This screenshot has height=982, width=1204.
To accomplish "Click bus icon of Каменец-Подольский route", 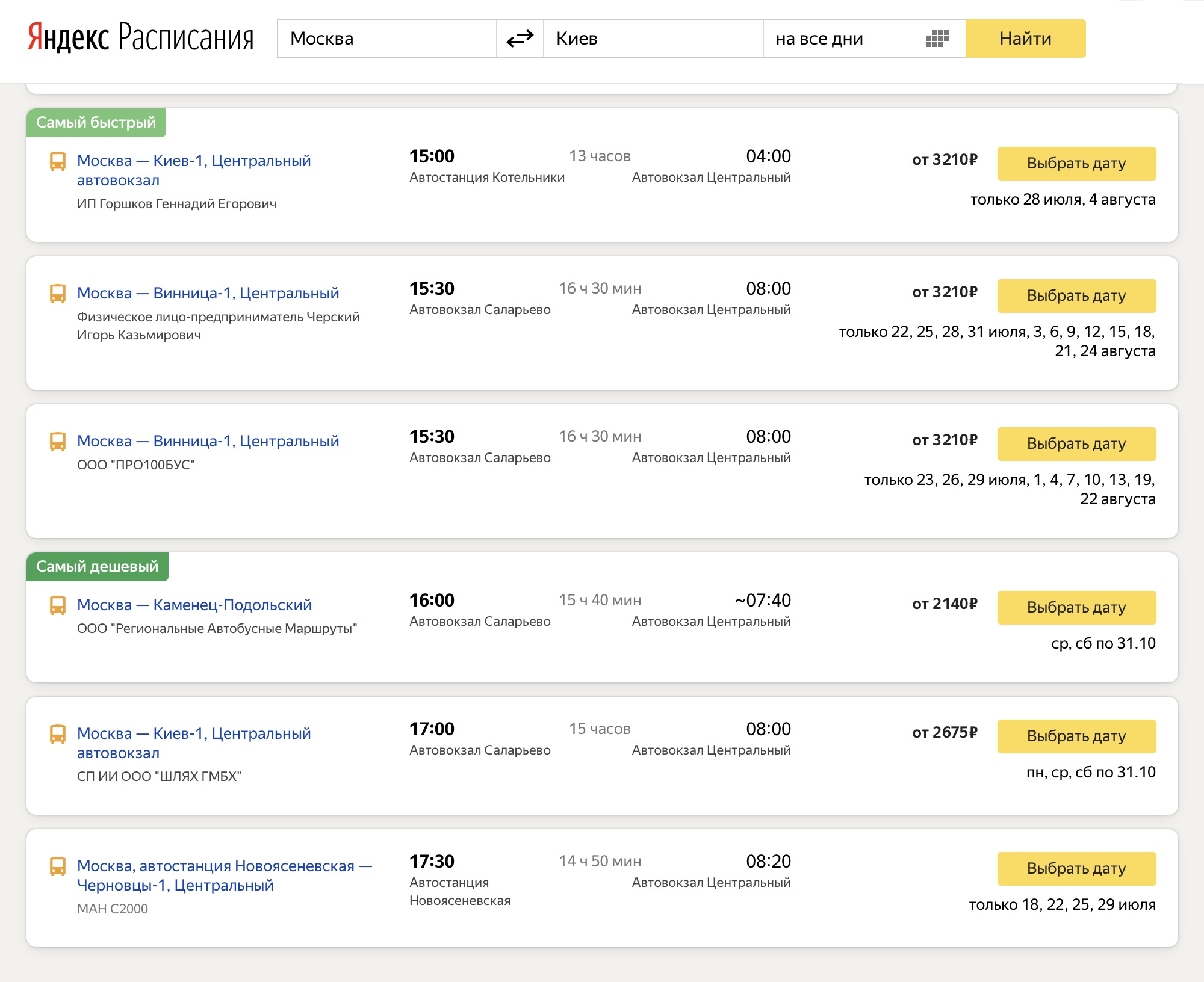I will point(58,606).
